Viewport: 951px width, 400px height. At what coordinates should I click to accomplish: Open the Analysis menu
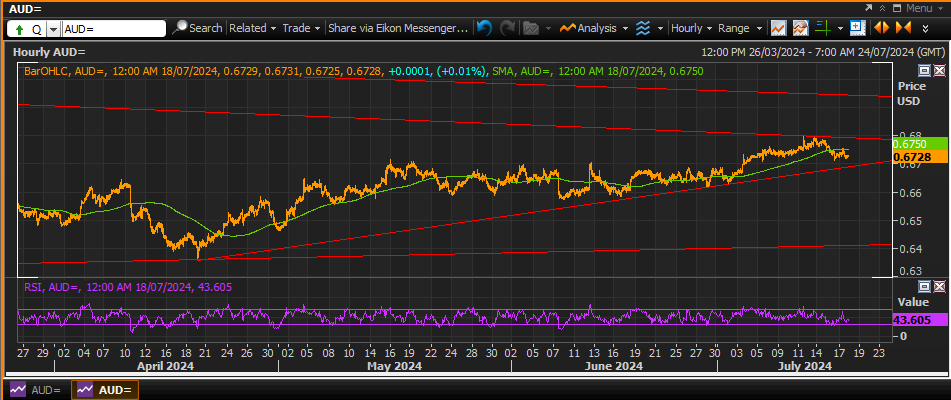pyautogui.click(x=594, y=28)
